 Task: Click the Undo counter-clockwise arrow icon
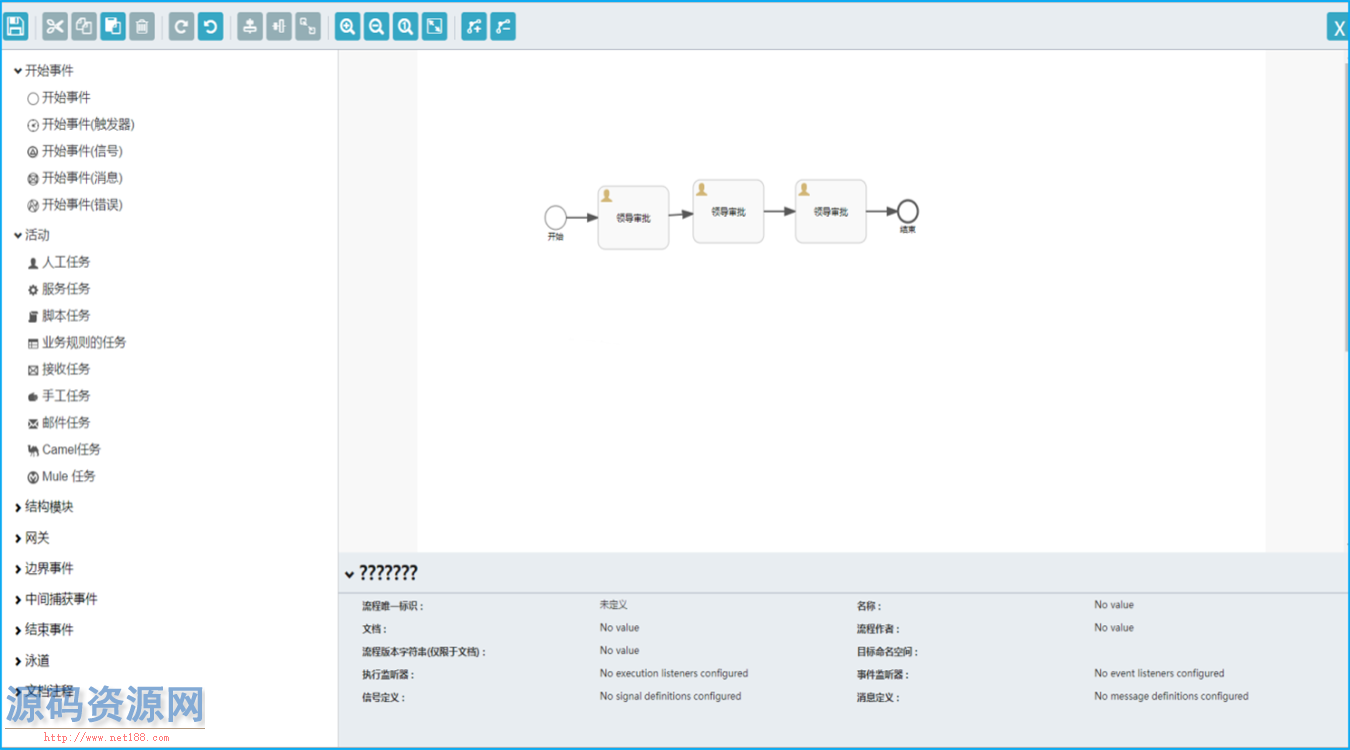[210, 27]
